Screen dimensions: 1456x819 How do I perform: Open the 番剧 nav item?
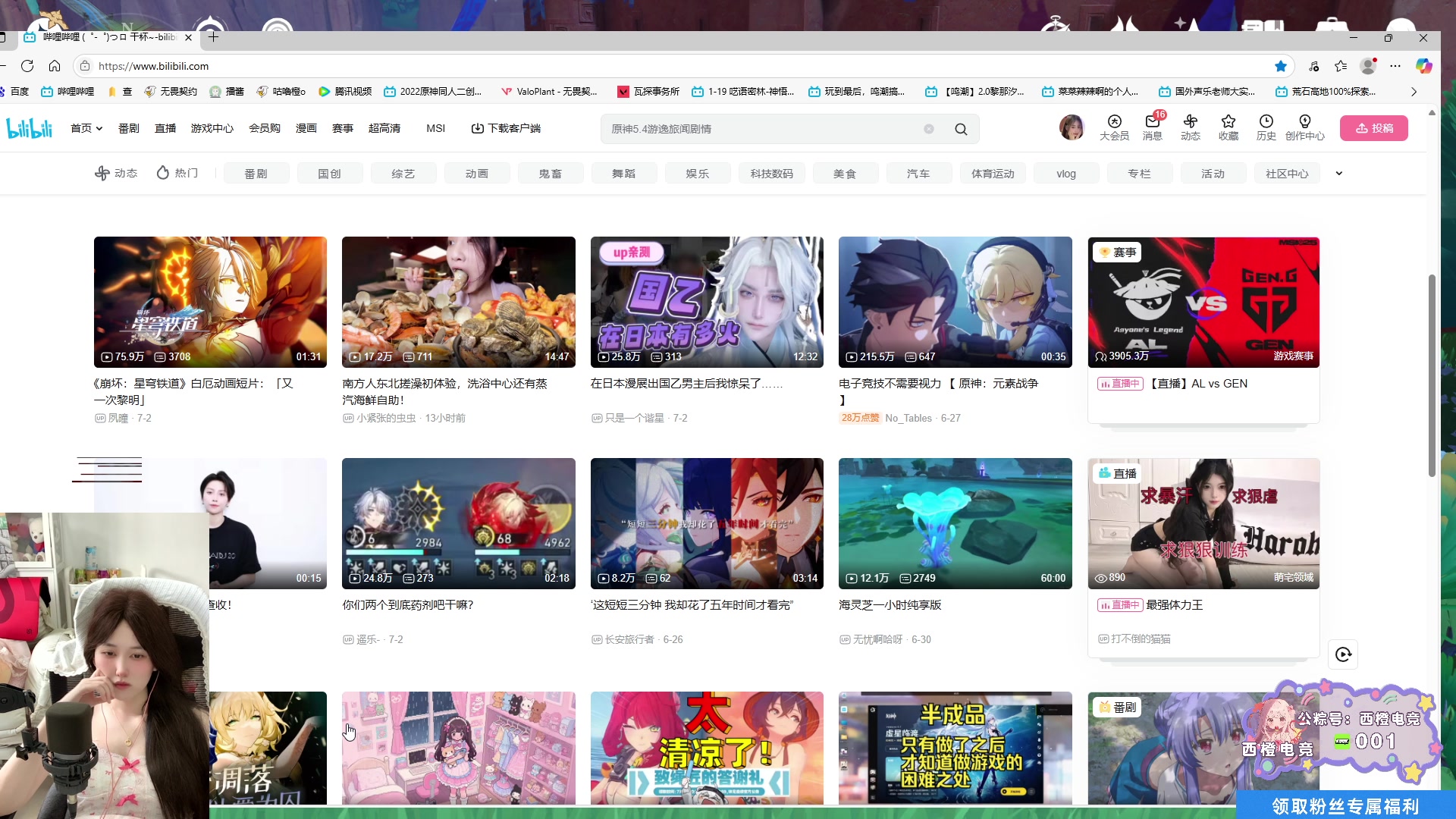pyautogui.click(x=129, y=128)
